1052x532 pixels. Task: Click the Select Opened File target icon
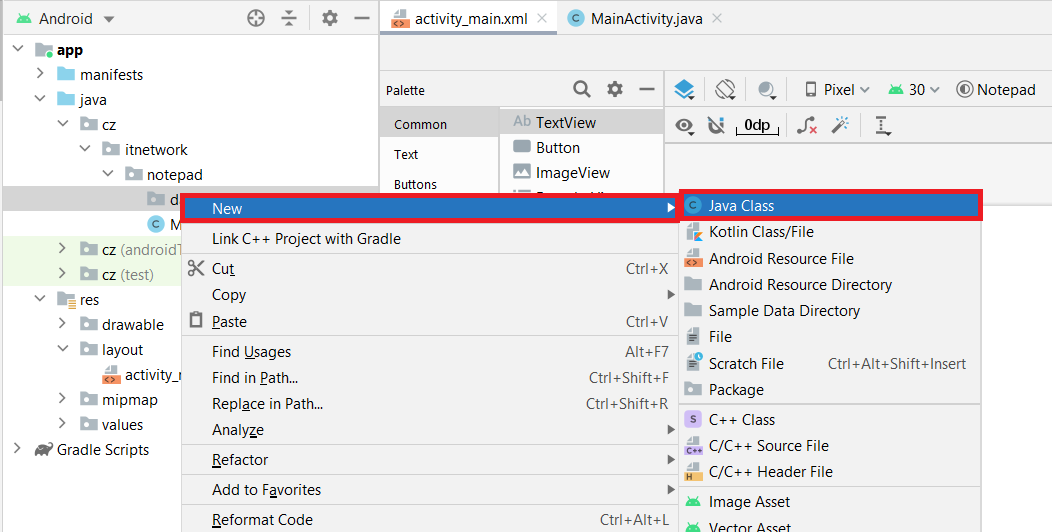pos(256,19)
